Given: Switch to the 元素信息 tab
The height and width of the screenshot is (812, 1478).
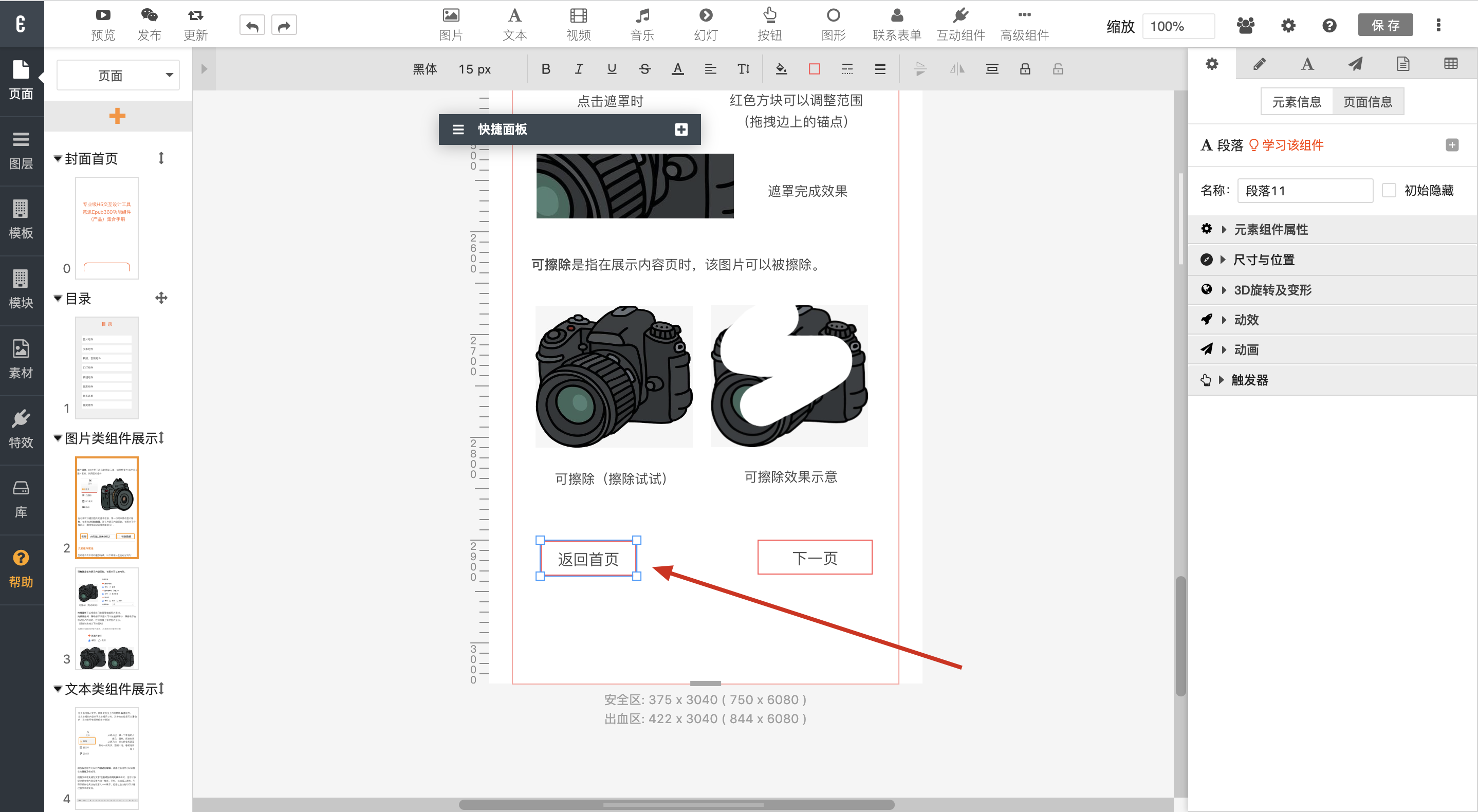Looking at the screenshot, I should click(1296, 102).
